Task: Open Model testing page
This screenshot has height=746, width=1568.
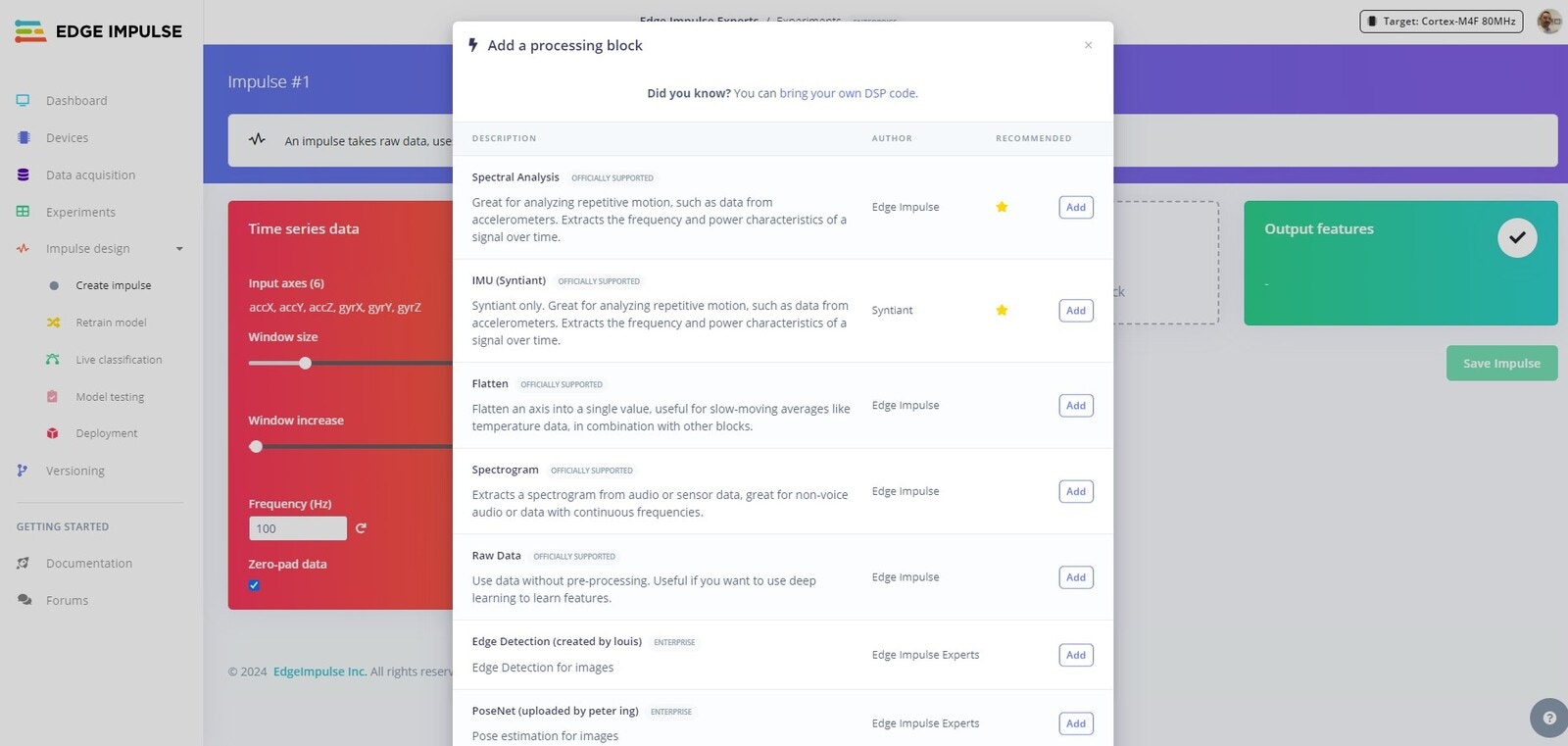Action: click(110, 397)
